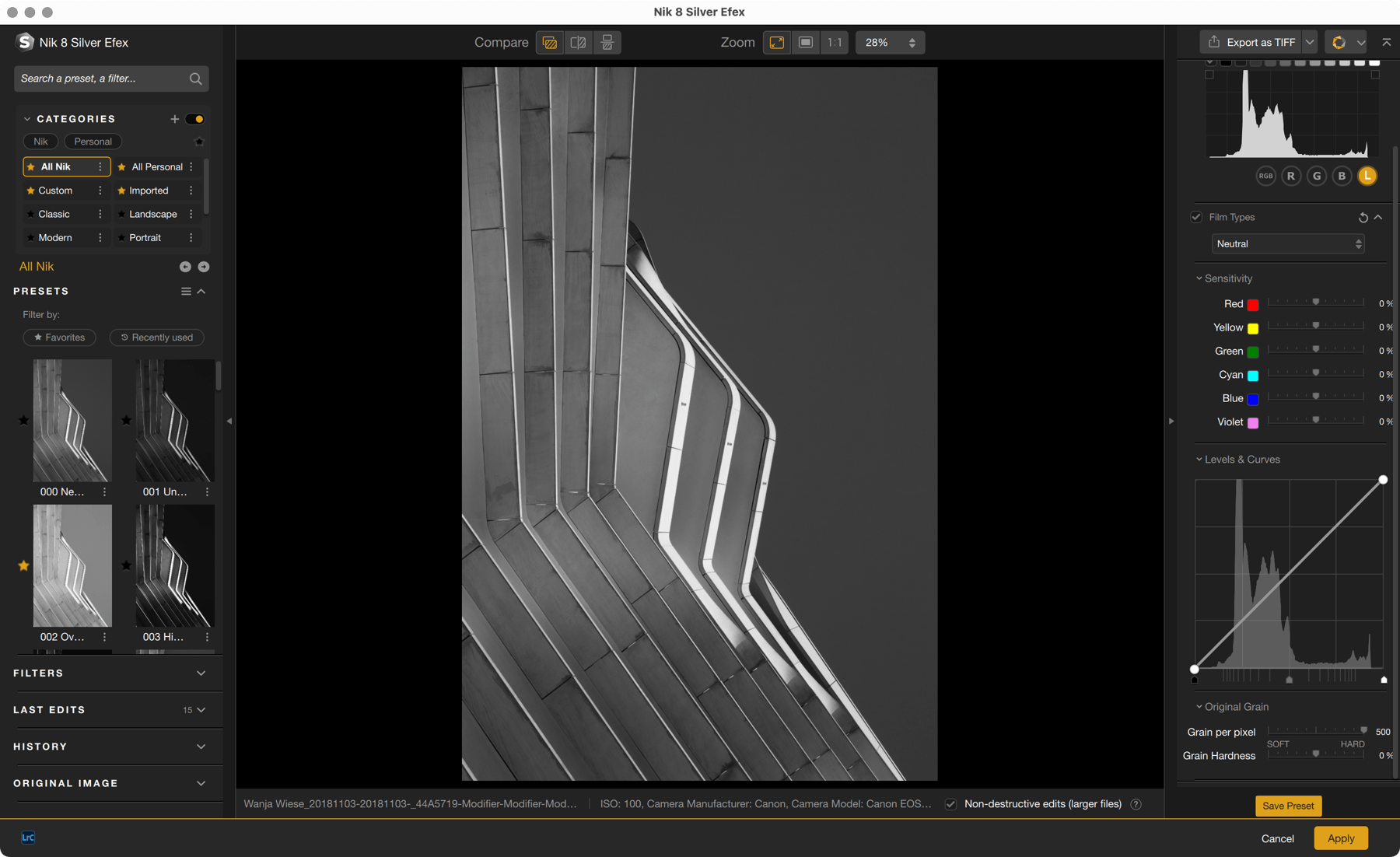Click the Cancel button
The height and width of the screenshot is (857, 1400).
click(1277, 838)
